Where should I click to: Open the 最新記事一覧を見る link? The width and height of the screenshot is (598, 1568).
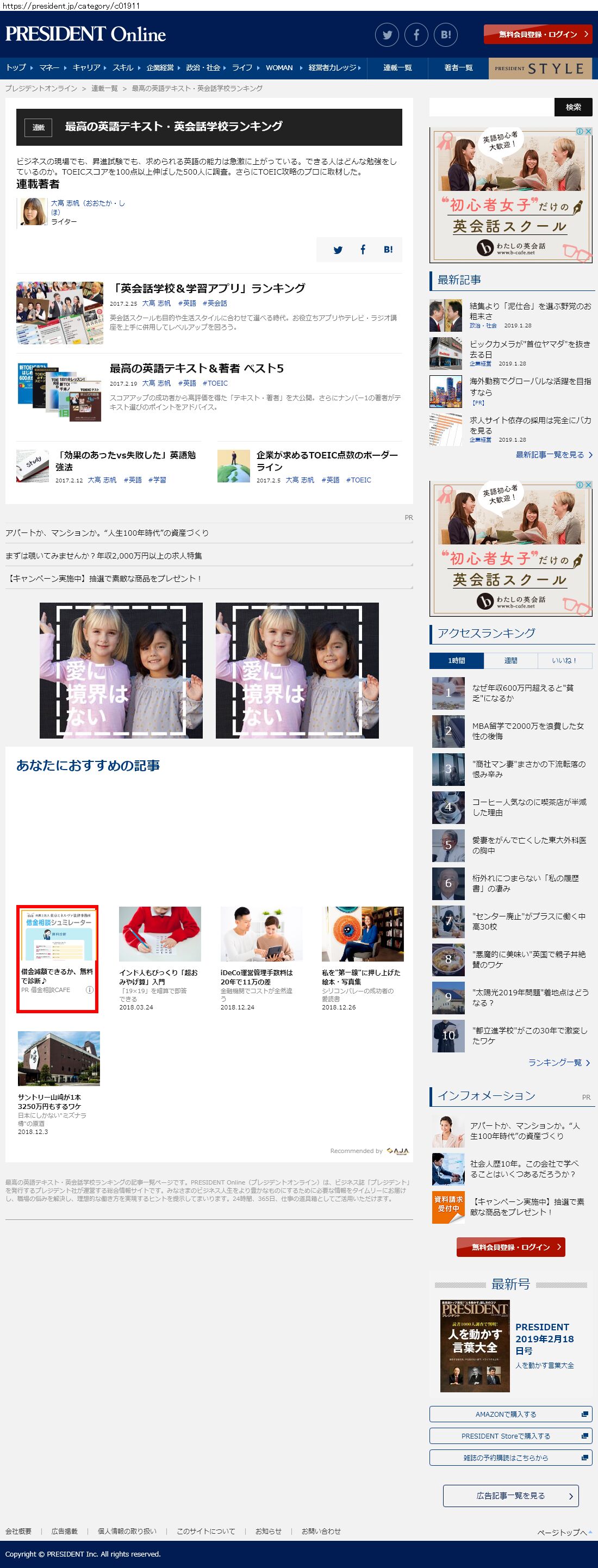pyautogui.click(x=553, y=455)
